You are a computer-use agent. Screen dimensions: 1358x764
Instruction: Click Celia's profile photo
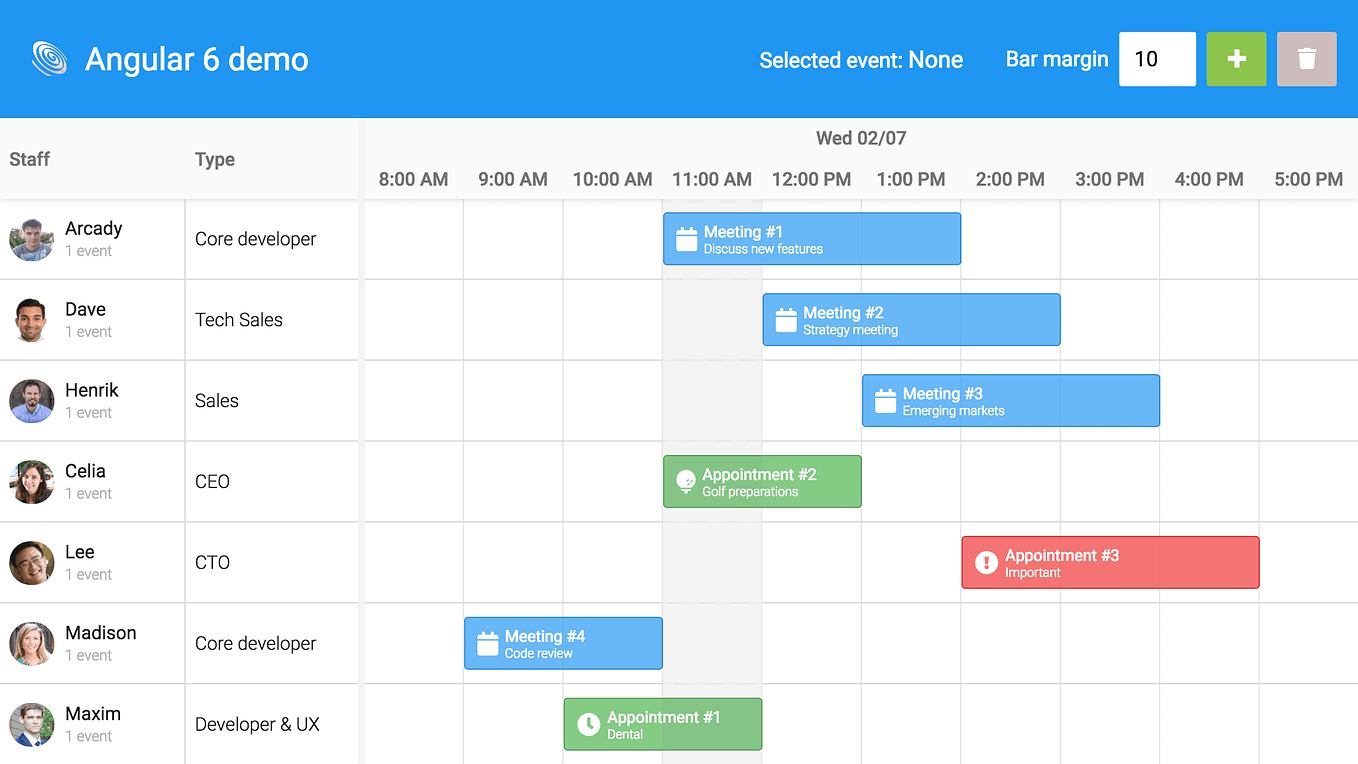(x=31, y=481)
